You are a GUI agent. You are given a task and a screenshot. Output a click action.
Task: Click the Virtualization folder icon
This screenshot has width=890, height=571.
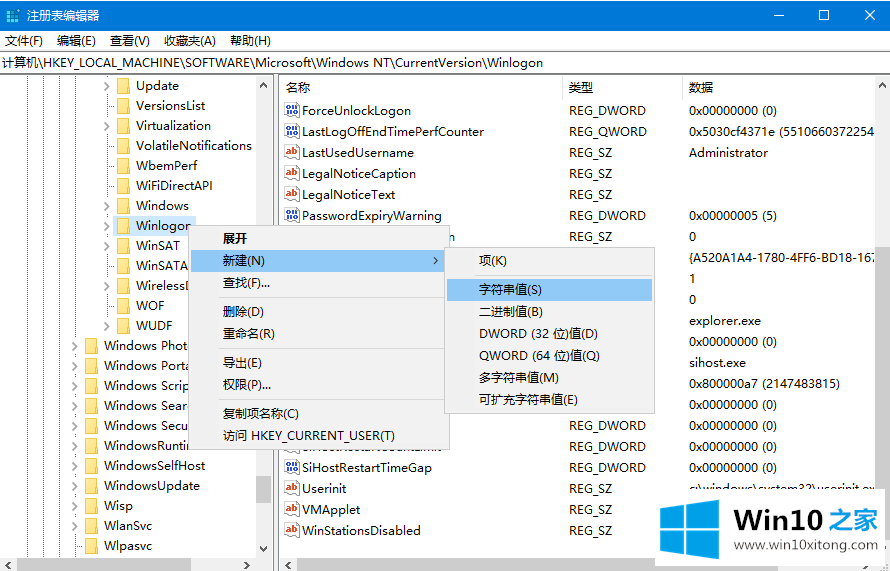point(123,126)
